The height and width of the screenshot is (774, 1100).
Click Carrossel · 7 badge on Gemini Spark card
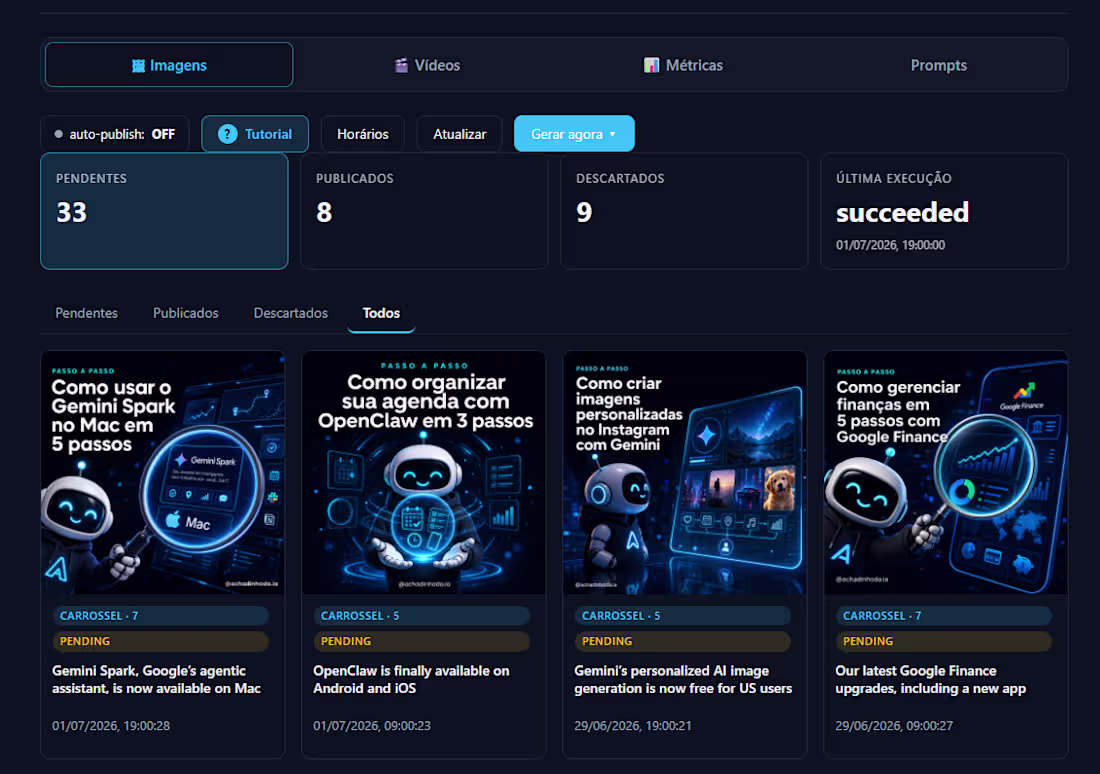click(x=161, y=615)
